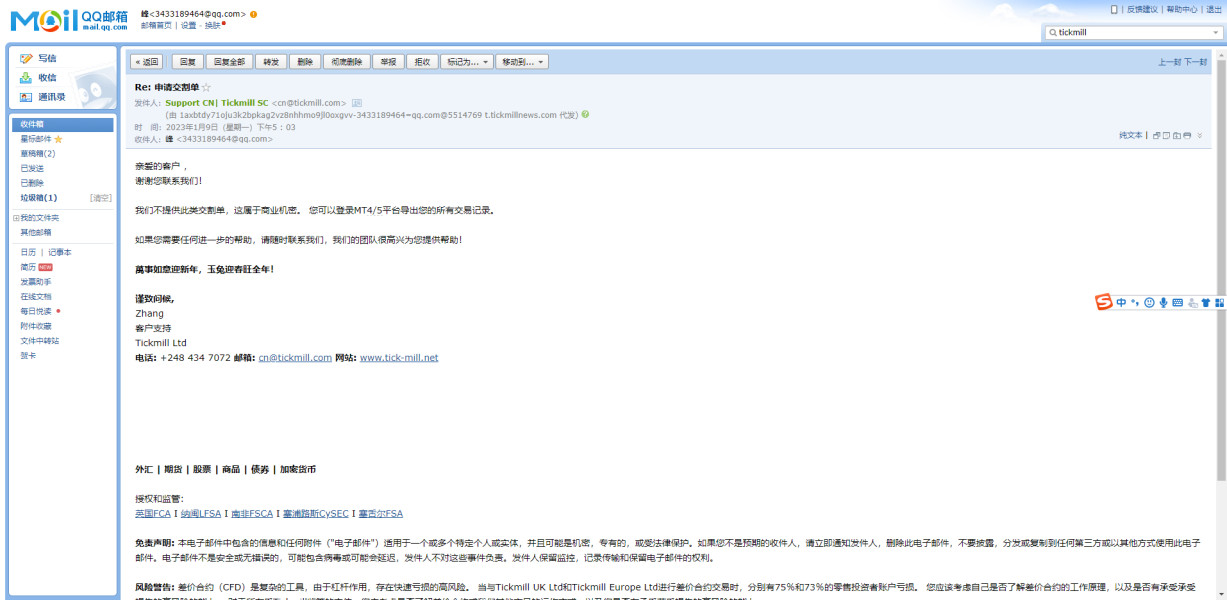
Task: Click the cn@tickmill.com email link
Action: coord(295,357)
